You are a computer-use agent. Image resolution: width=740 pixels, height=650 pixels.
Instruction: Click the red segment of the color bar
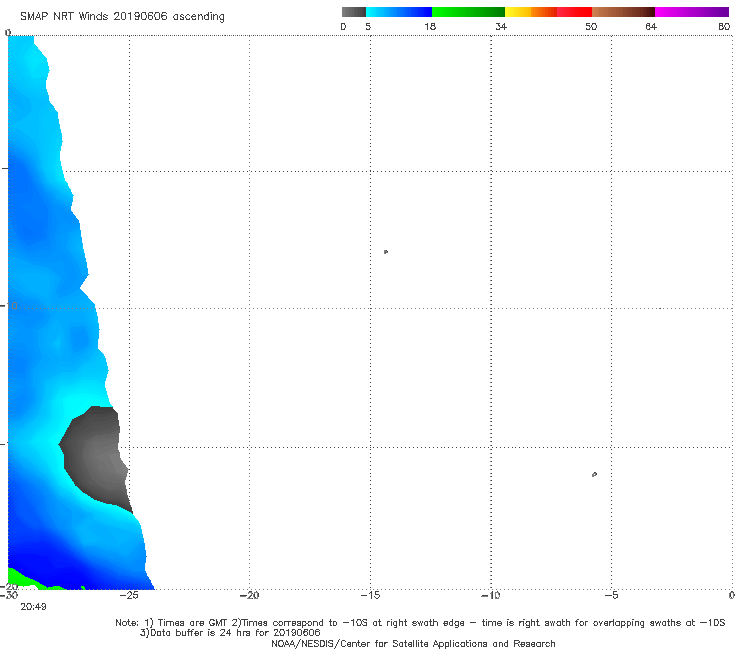[x=574, y=12]
